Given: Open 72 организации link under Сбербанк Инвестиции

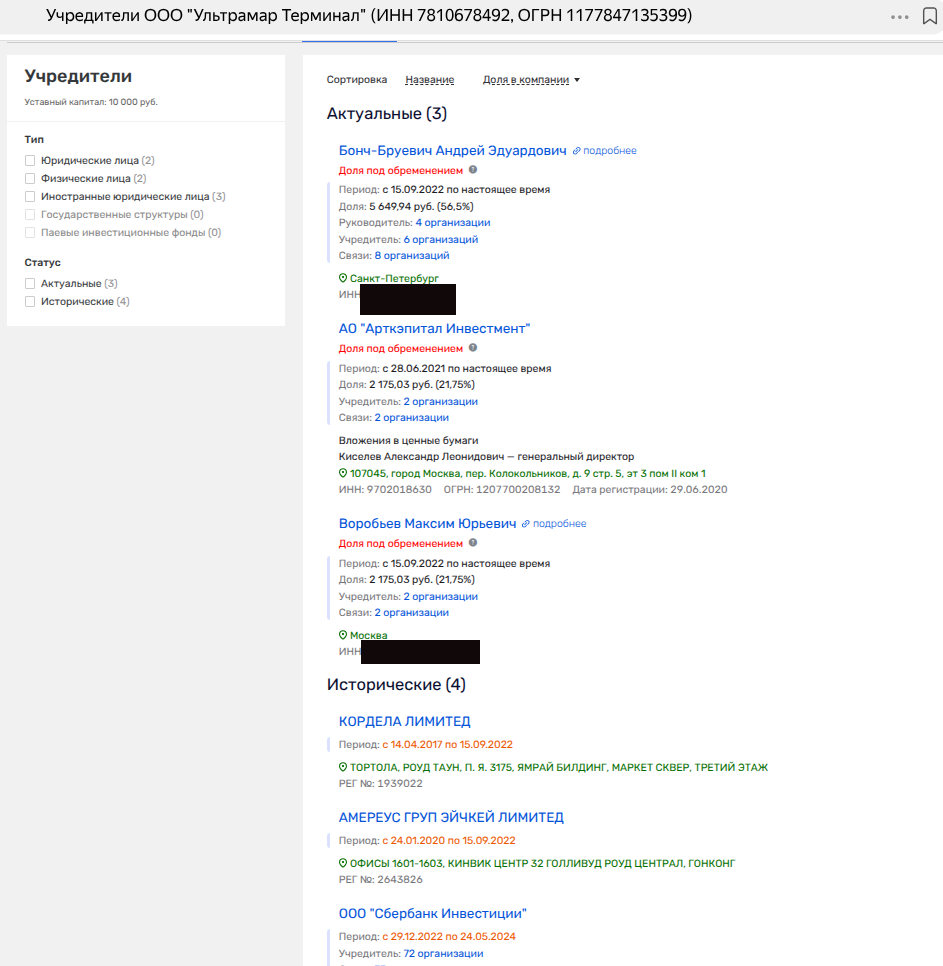Looking at the screenshot, I should point(443,953).
